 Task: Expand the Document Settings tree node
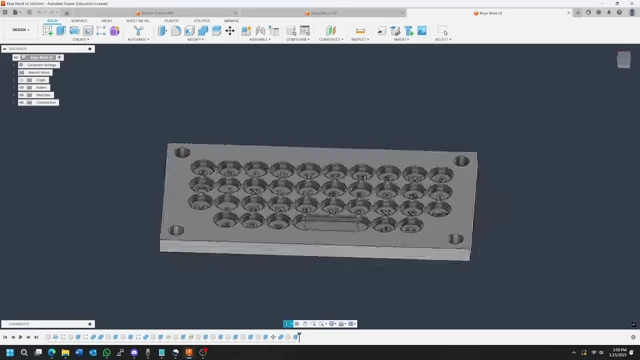click(x=13, y=65)
